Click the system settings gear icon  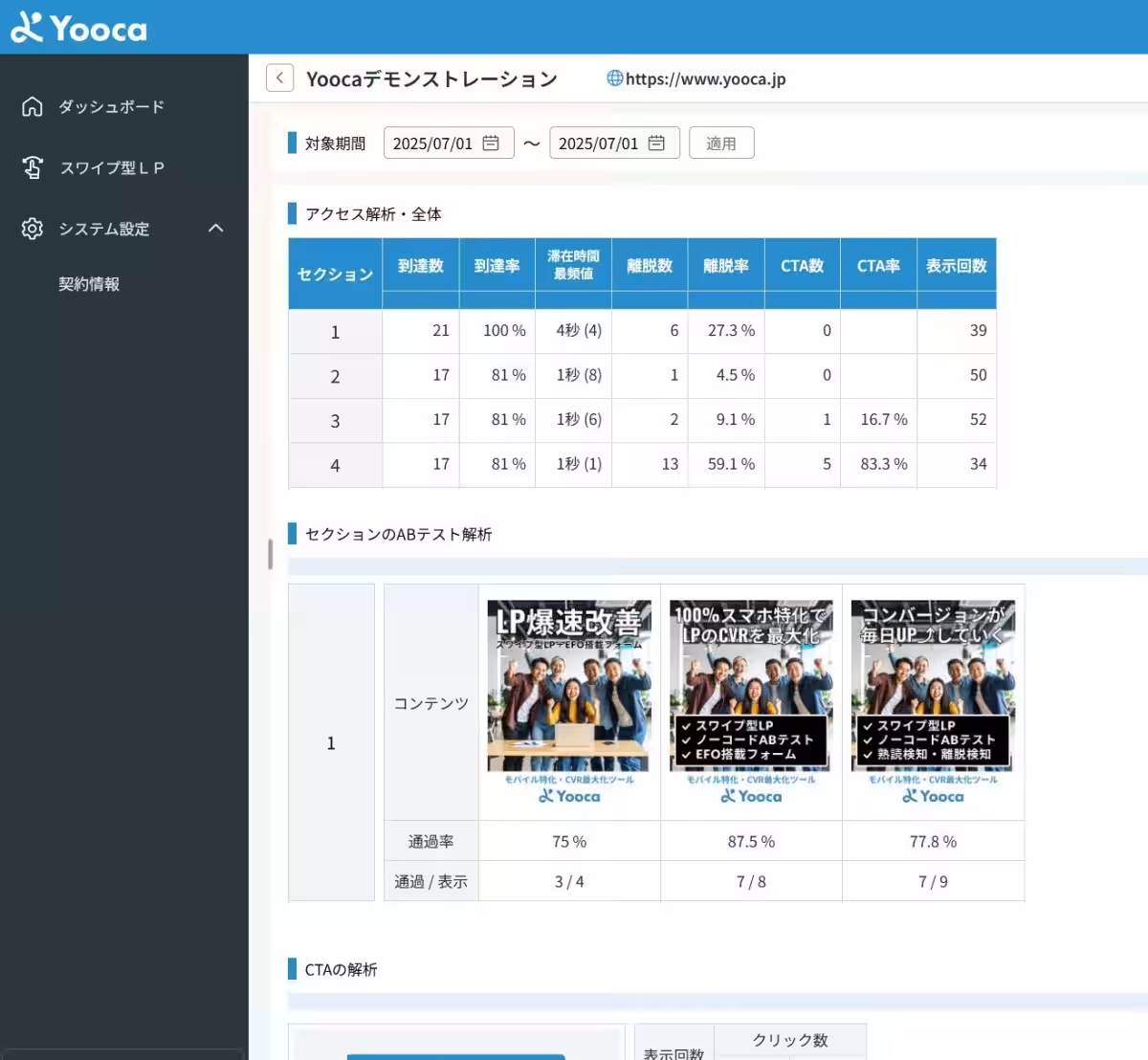33,229
